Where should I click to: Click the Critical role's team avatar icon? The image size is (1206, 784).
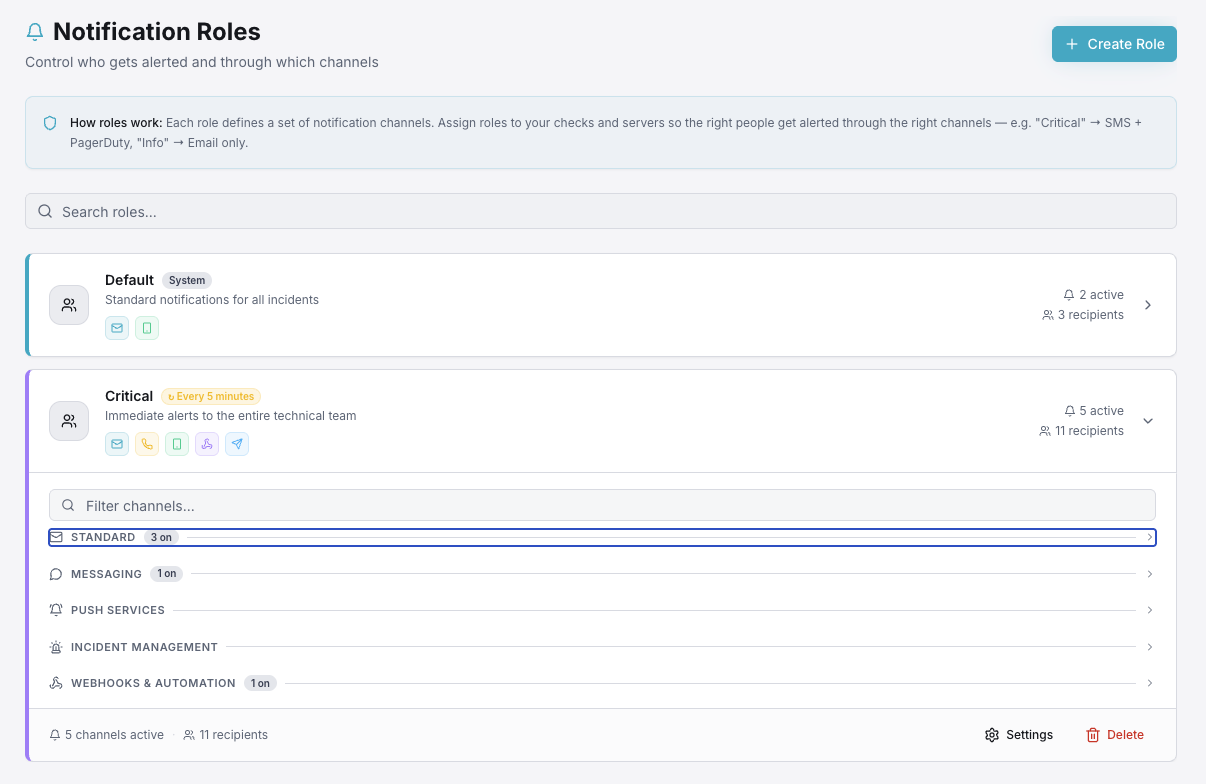69,421
